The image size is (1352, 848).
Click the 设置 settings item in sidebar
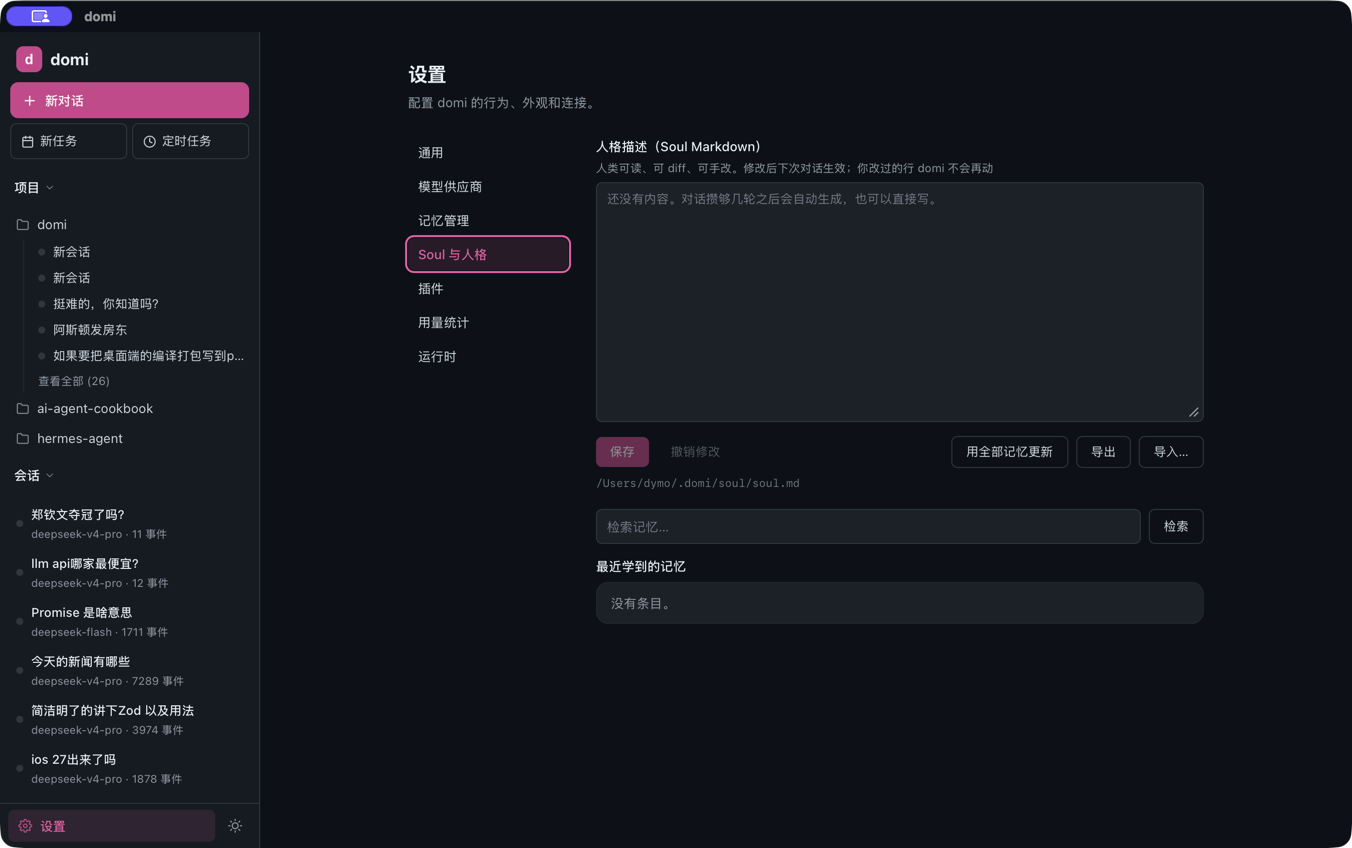pyautogui.click(x=112, y=826)
